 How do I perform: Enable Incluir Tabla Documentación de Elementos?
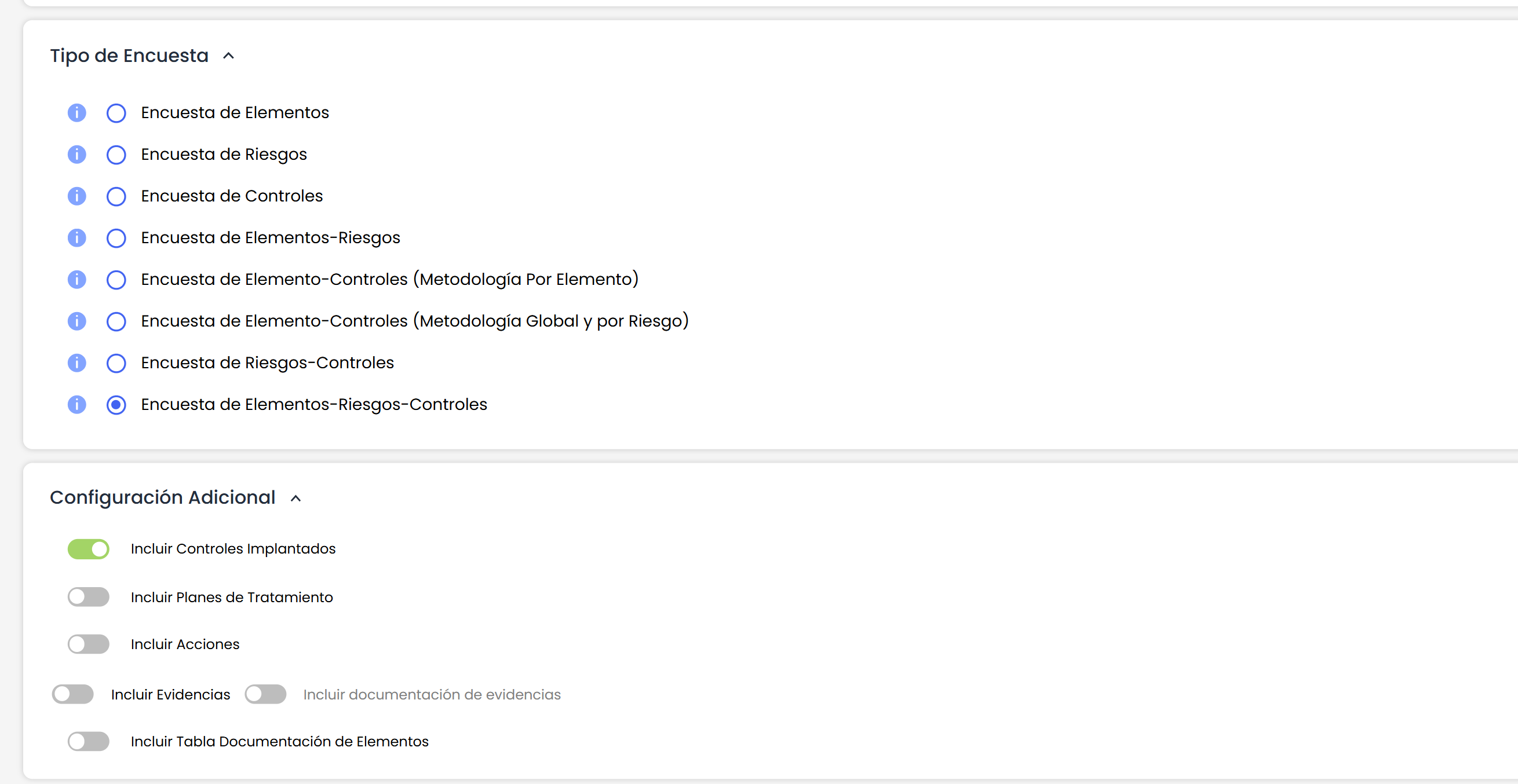click(x=89, y=742)
